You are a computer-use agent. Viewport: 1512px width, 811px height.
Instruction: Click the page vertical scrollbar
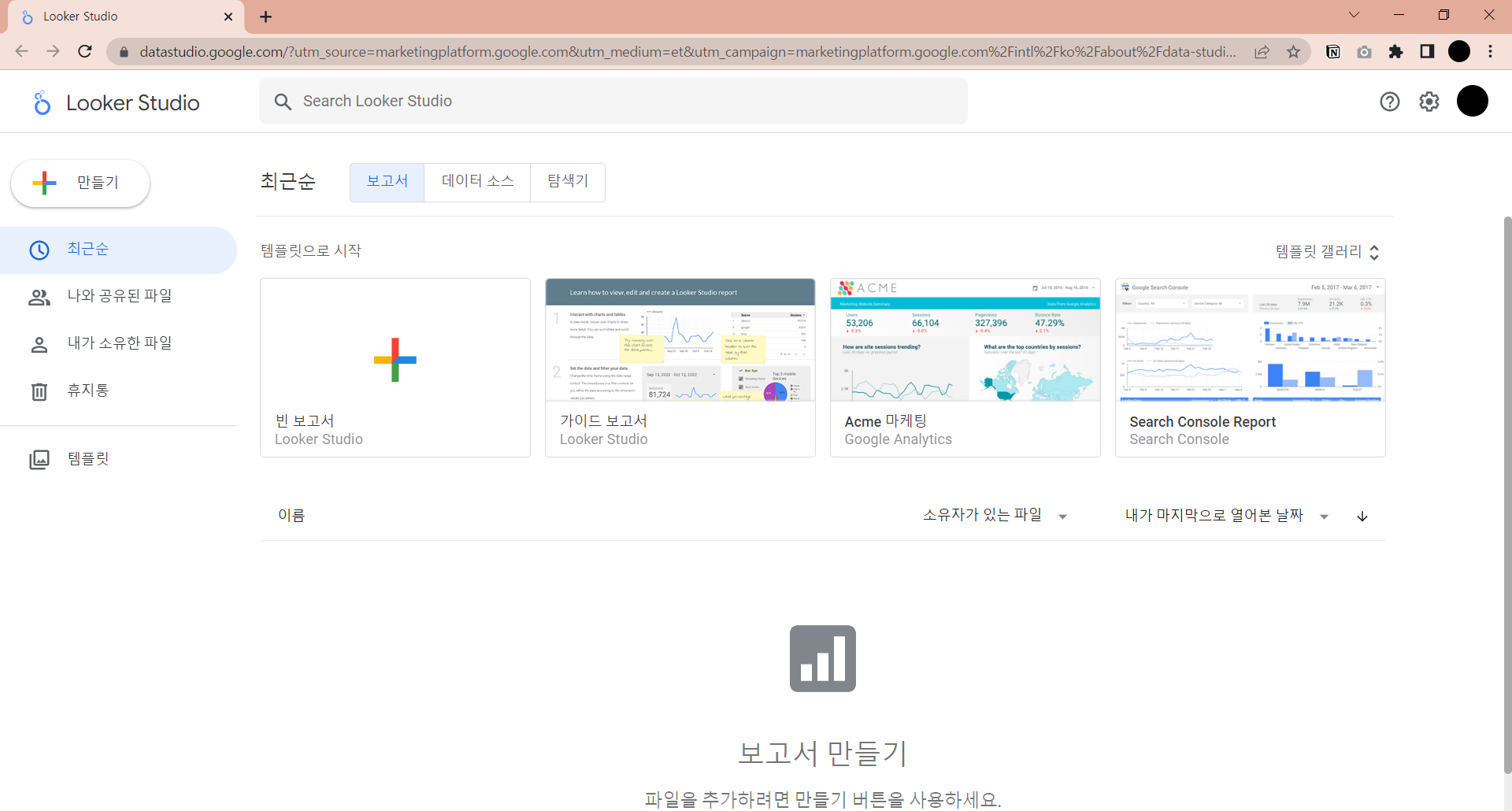1507,496
